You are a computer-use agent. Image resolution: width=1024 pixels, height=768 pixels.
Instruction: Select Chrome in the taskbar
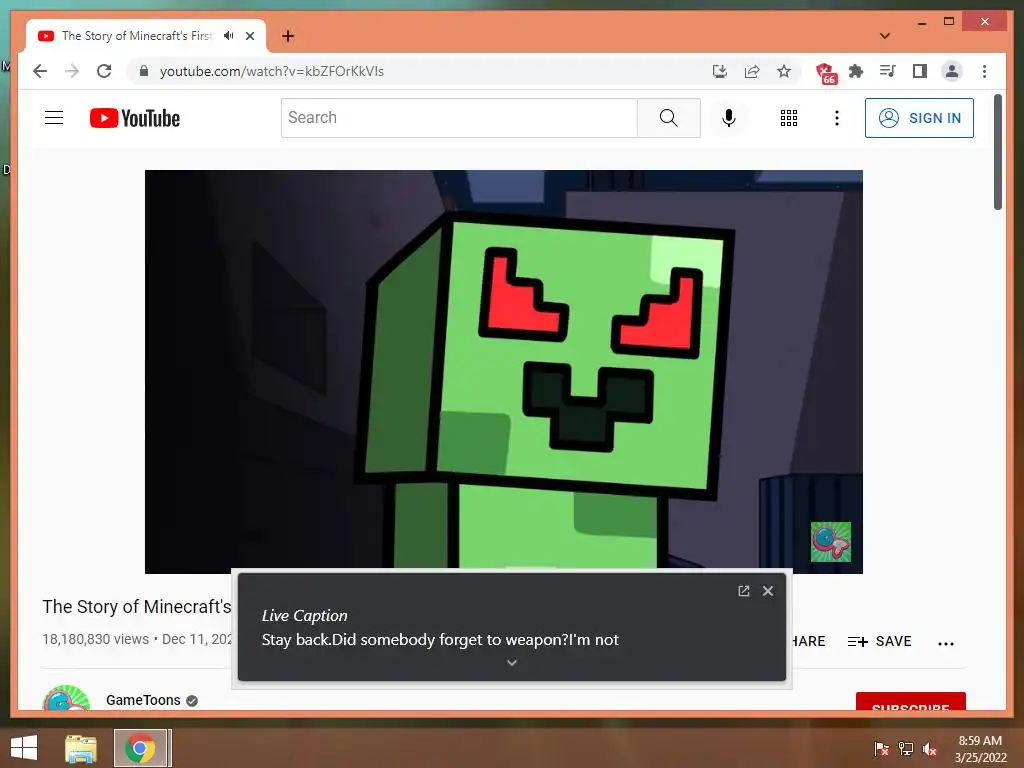point(140,748)
